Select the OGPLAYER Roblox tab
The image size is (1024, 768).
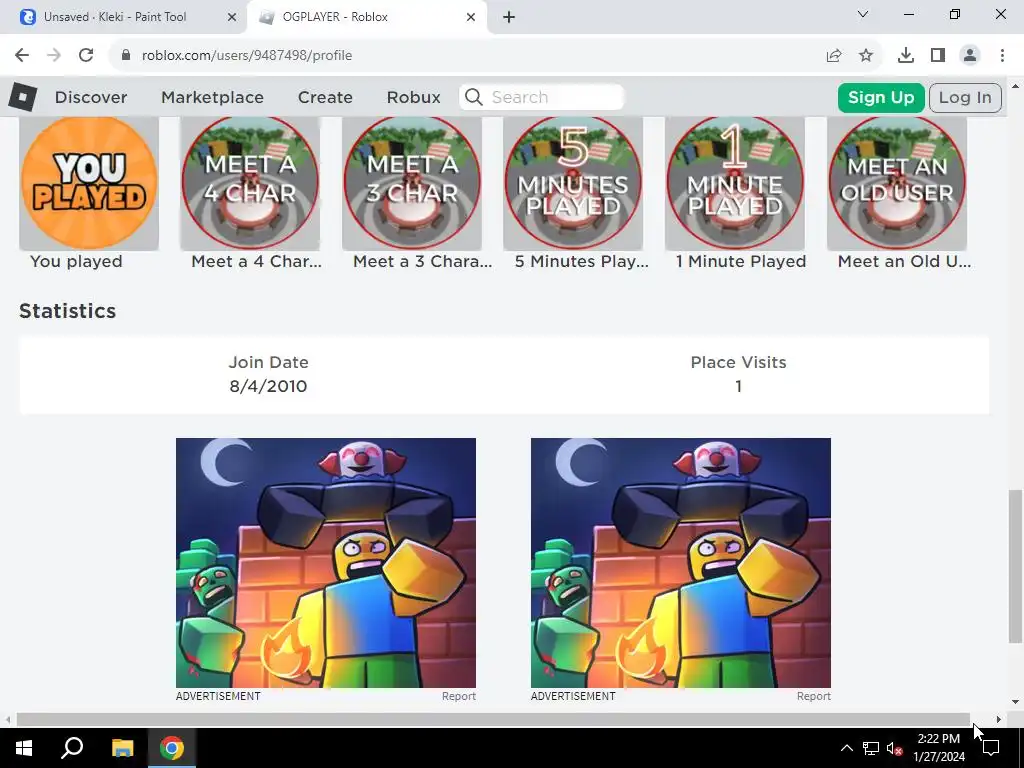[x=366, y=18]
